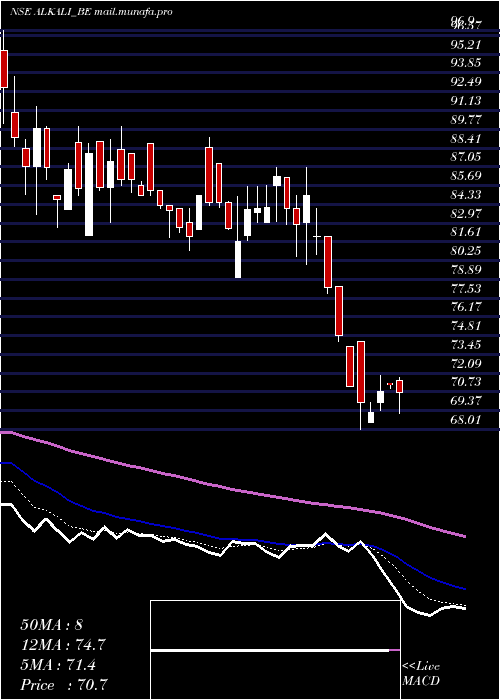Click the pink 50MA moving average line
Image resolution: width=500 pixels, height=700 pixels.
pos(232,490)
